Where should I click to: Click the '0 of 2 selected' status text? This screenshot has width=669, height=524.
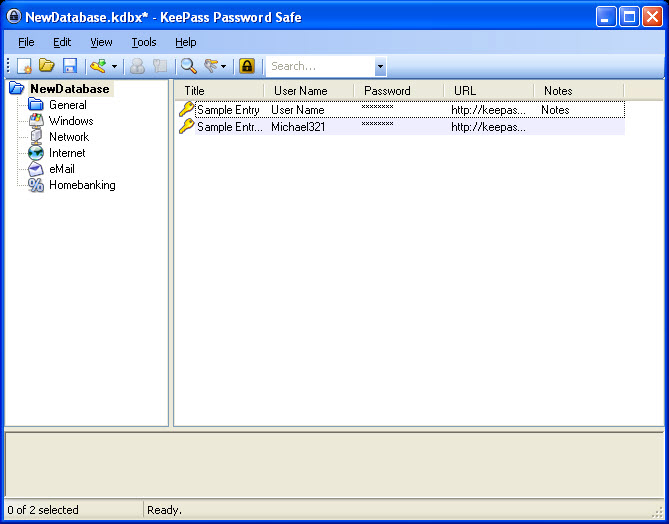[43, 510]
